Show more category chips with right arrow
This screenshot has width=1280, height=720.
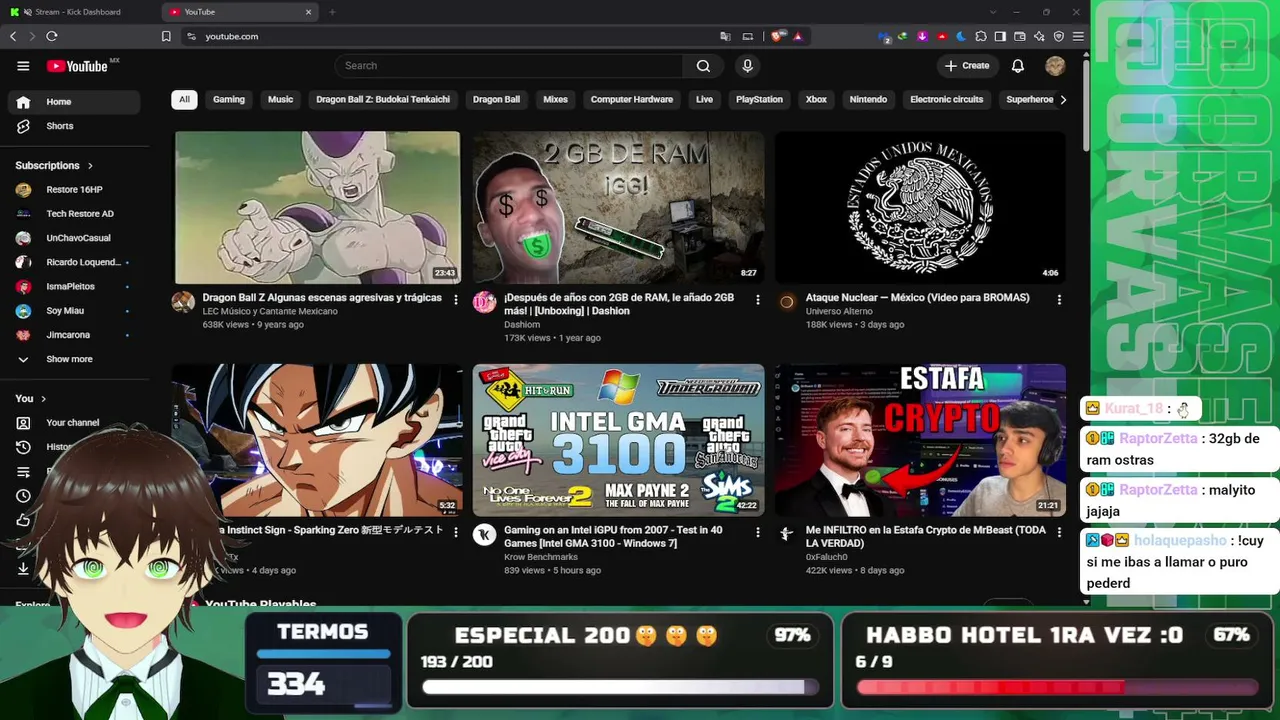[1062, 100]
